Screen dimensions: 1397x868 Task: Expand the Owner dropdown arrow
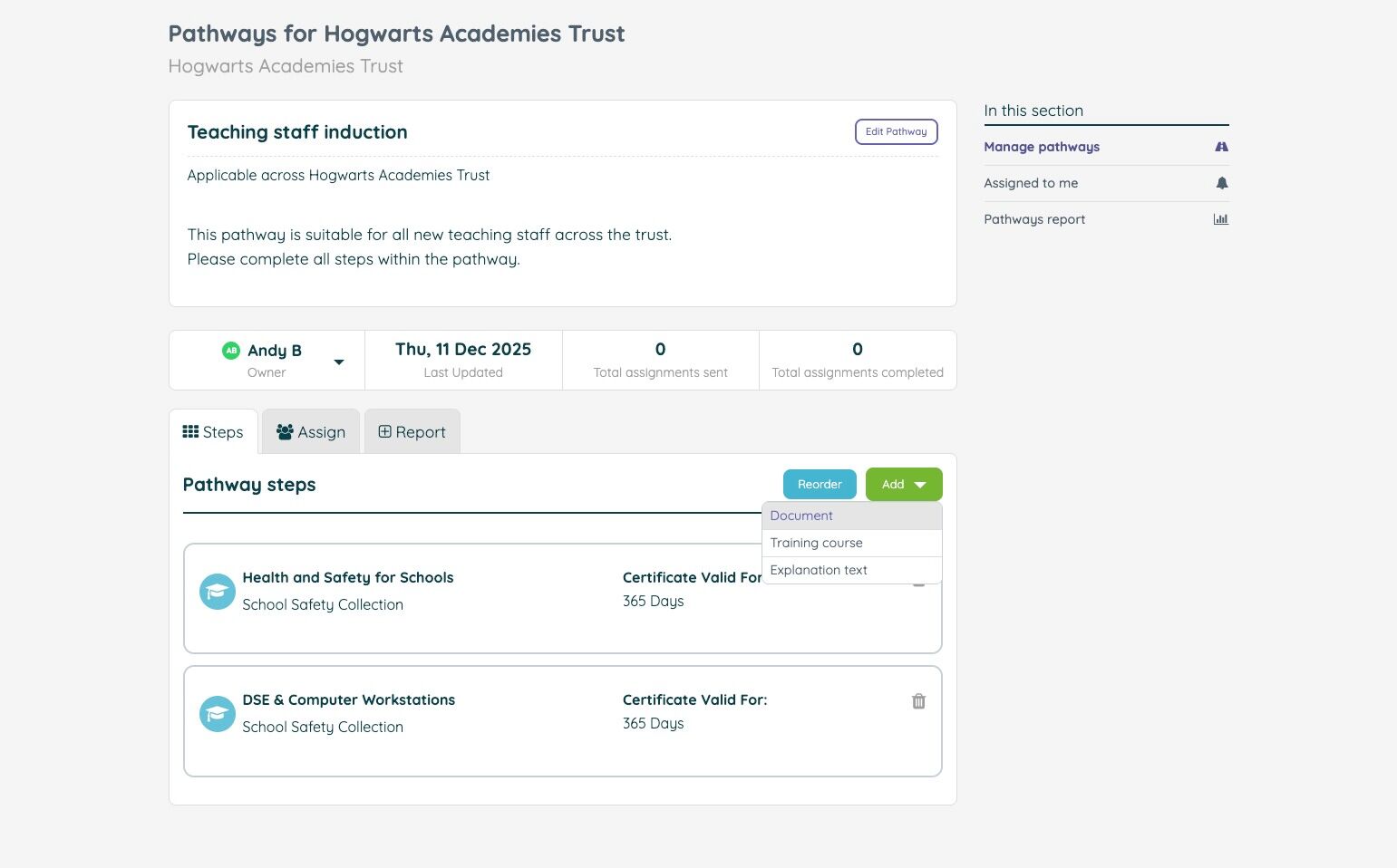coord(339,362)
